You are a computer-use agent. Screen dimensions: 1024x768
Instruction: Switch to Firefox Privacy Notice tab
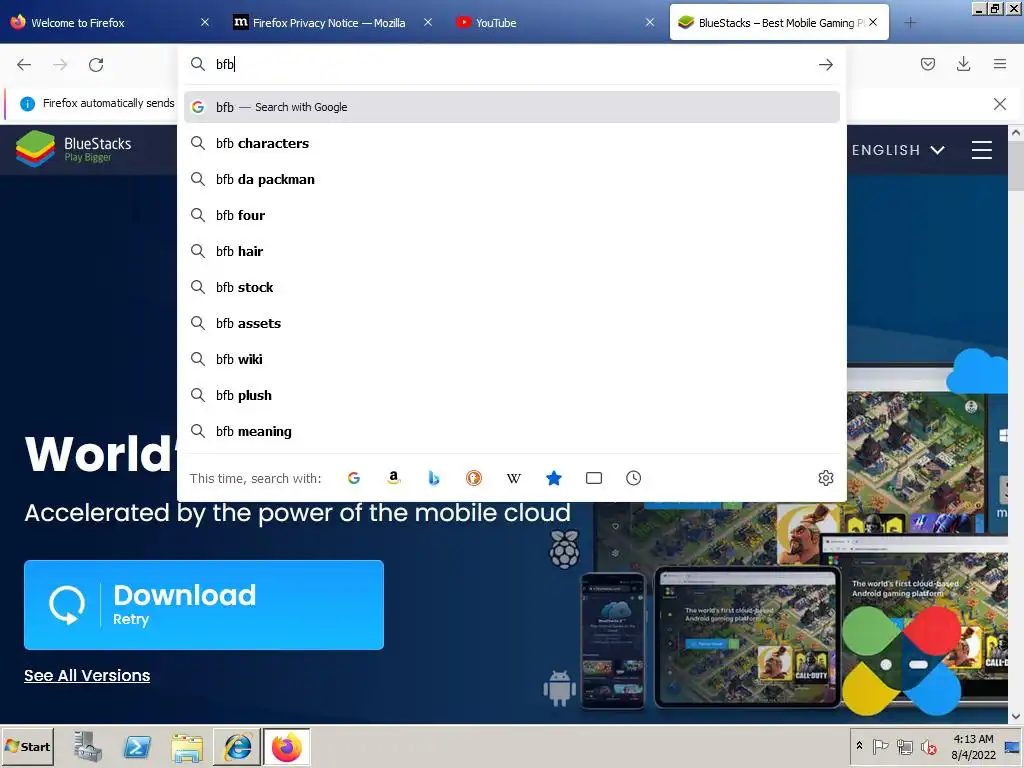click(x=333, y=22)
